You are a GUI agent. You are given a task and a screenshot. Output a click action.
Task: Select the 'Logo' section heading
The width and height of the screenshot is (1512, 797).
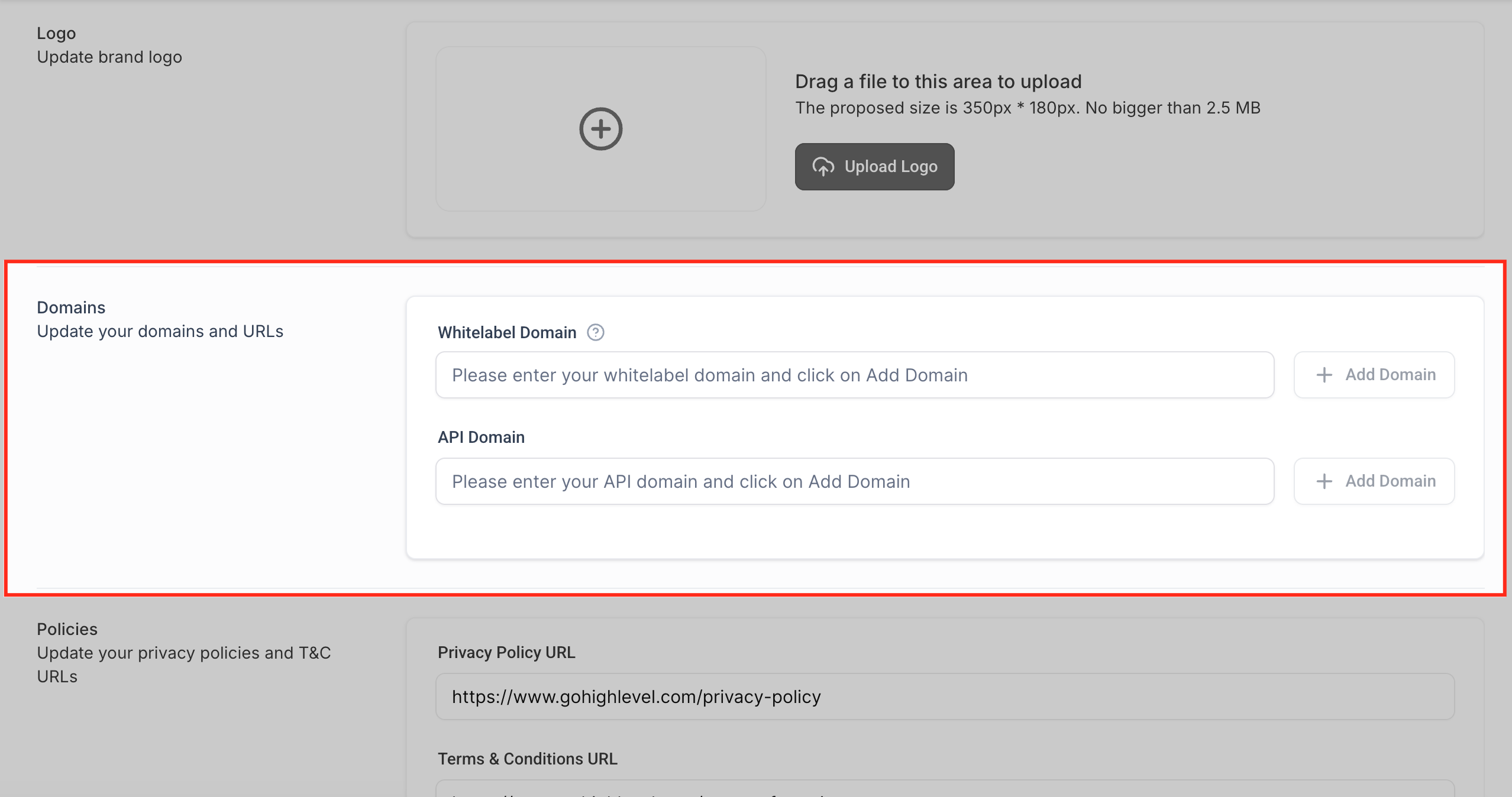coord(56,33)
